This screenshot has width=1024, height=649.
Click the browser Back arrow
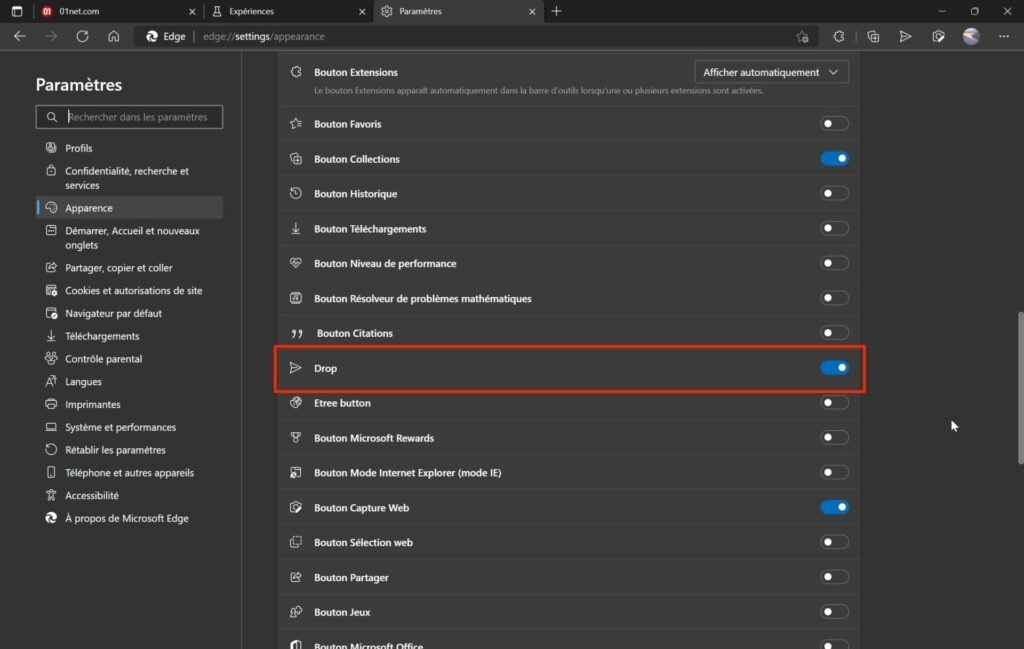[20, 37]
